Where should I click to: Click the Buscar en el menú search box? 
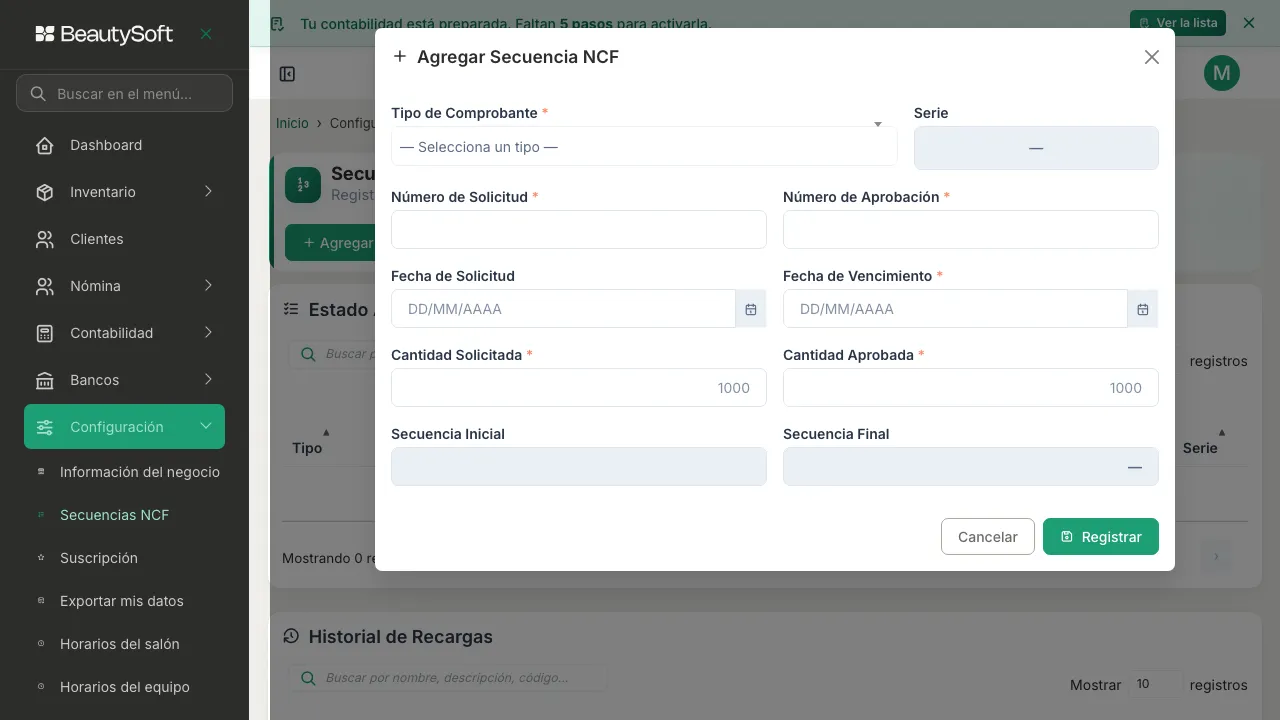tap(124, 93)
